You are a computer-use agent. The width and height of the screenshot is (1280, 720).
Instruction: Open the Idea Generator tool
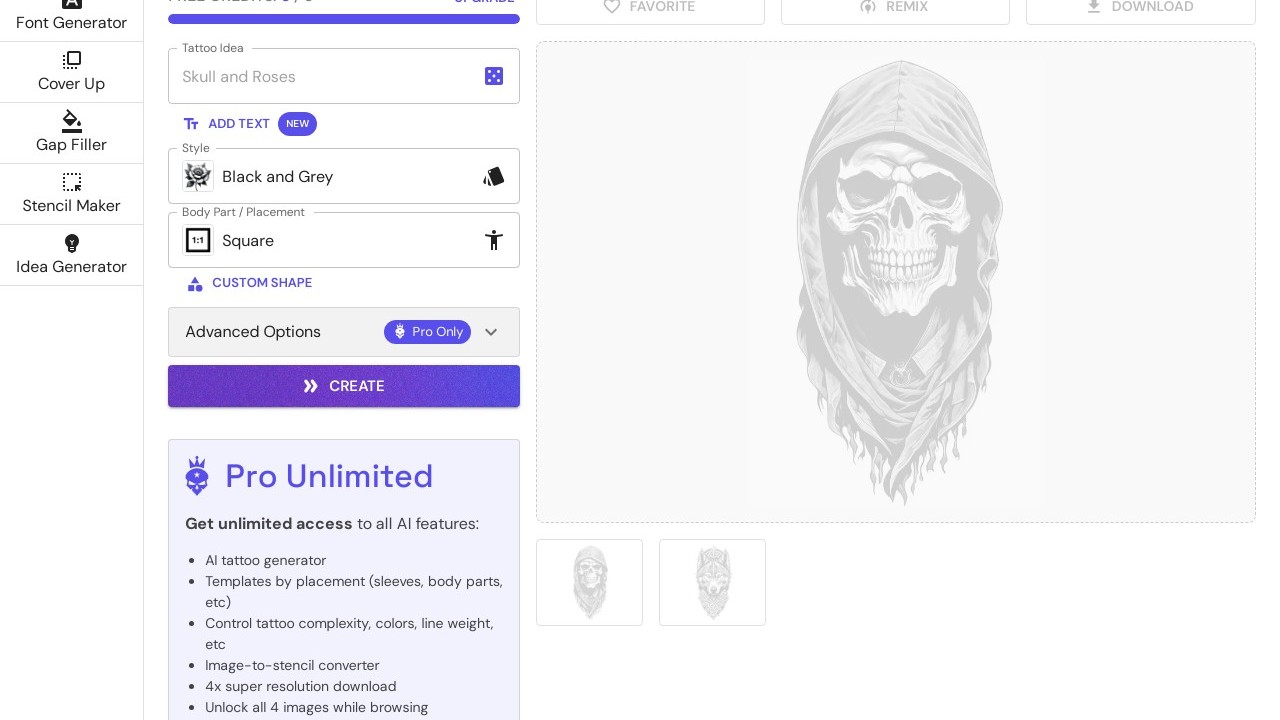click(71, 255)
